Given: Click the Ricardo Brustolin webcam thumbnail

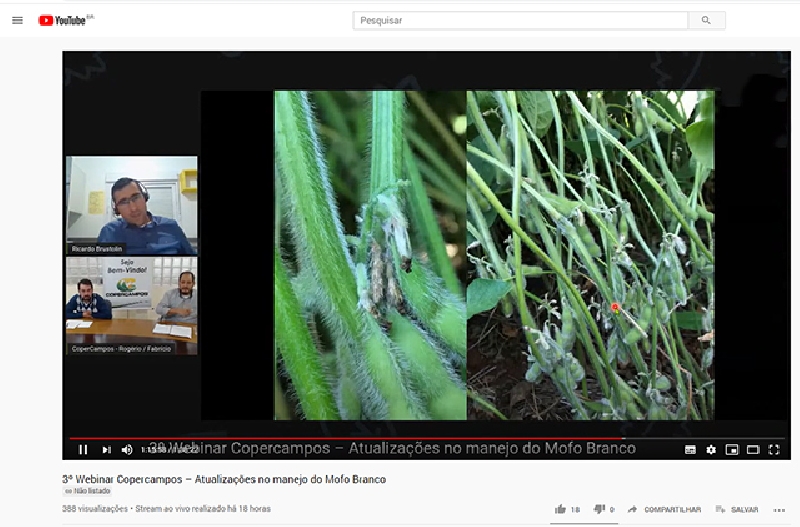Looking at the screenshot, I should pos(132,206).
